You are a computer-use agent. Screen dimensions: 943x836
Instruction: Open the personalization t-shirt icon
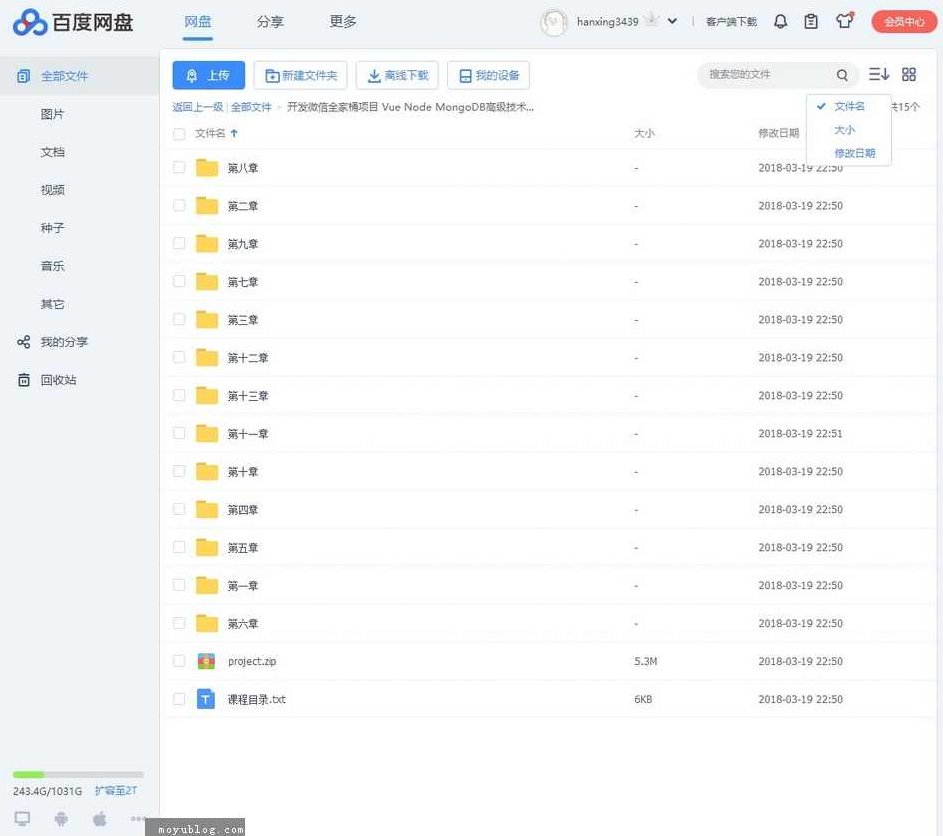pyautogui.click(x=845, y=21)
